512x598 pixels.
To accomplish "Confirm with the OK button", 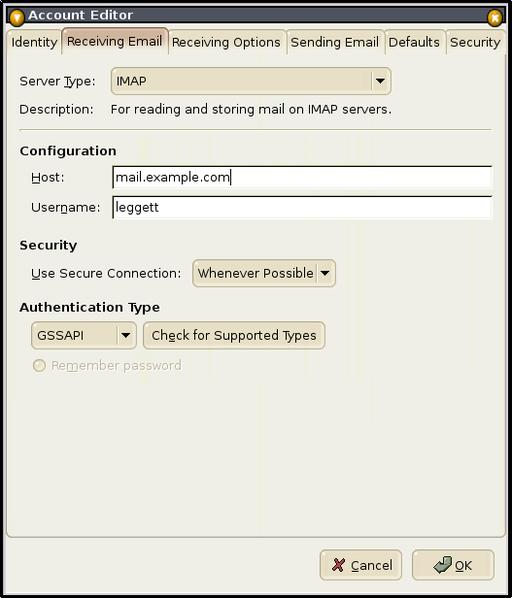I will pos(453,565).
